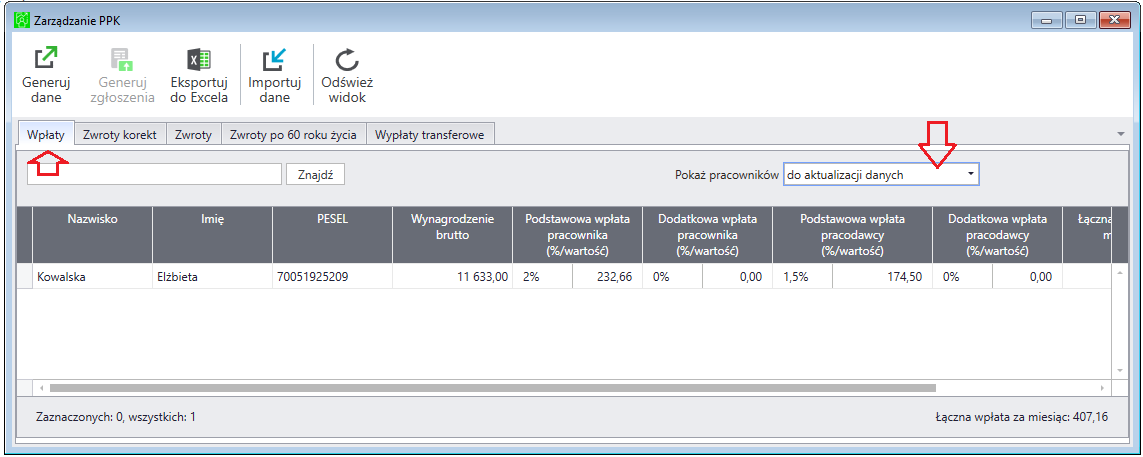Click the Znajdź button
Image resolution: width=1143 pixels, height=457 pixels.
(316, 174)
